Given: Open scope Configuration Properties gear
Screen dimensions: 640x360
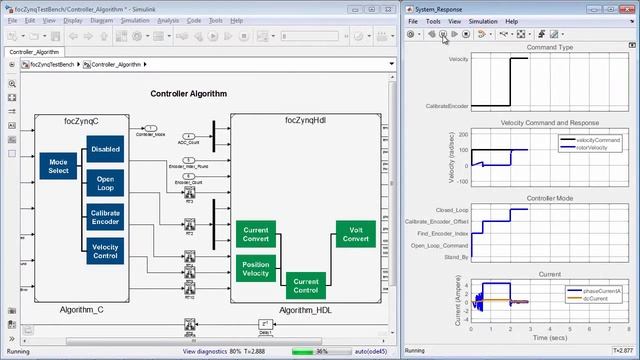Looking at the screenshot, I should pyautogui.click(x=411, y=35).
